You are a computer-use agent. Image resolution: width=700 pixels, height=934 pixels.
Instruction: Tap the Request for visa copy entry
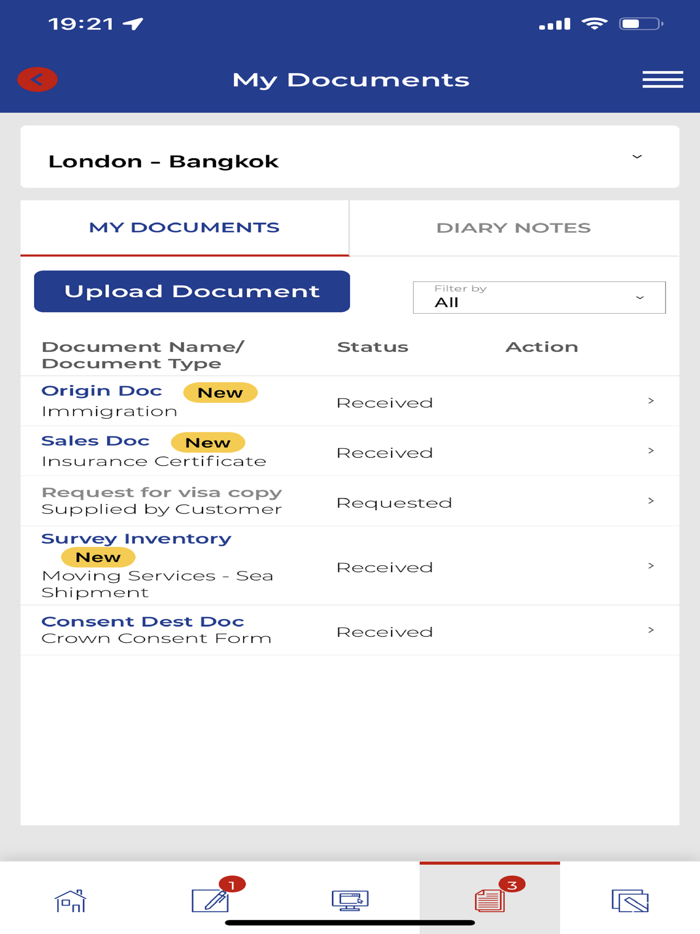click(161, 493)
